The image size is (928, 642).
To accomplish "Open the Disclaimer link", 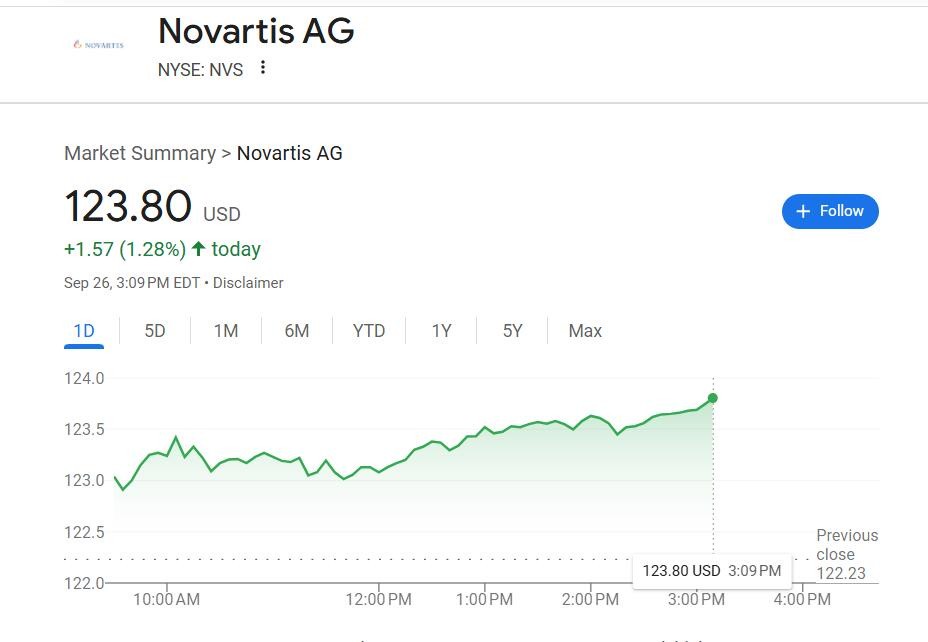I will [248, 283].
